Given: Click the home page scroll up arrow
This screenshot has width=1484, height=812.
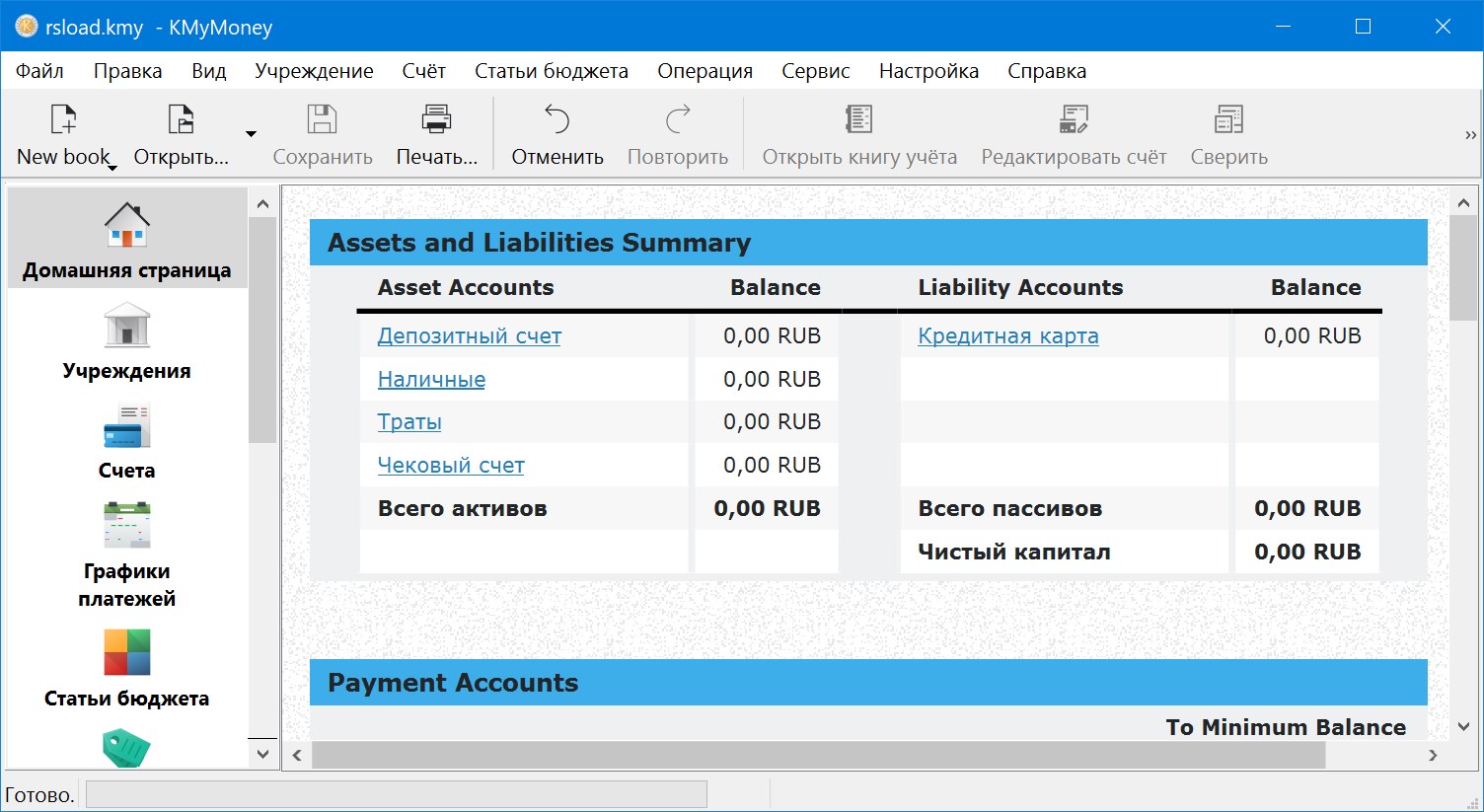Looking at the screenshot, I should 1463,203.
